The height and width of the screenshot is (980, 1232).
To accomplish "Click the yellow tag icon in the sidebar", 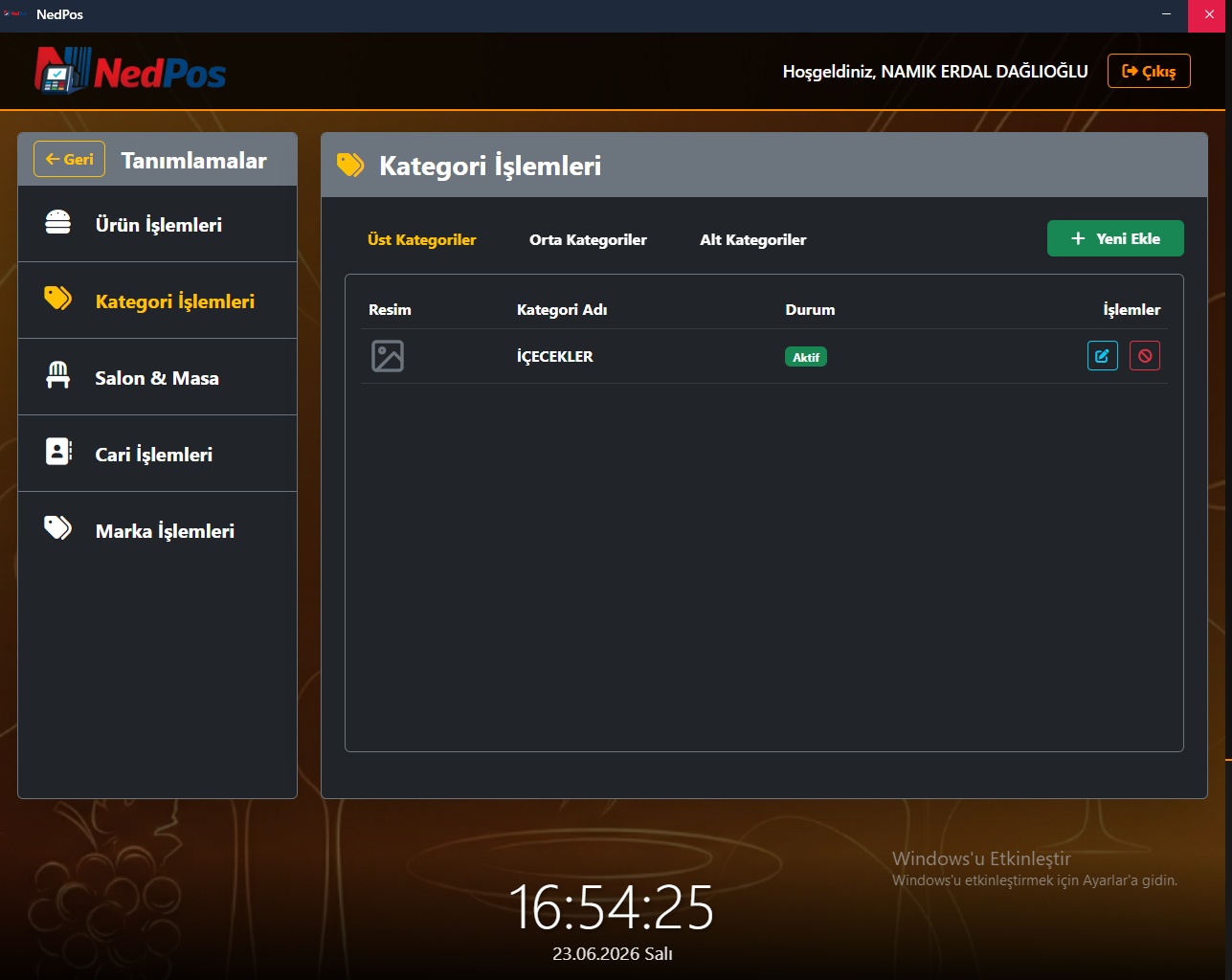I will point(58,299).
